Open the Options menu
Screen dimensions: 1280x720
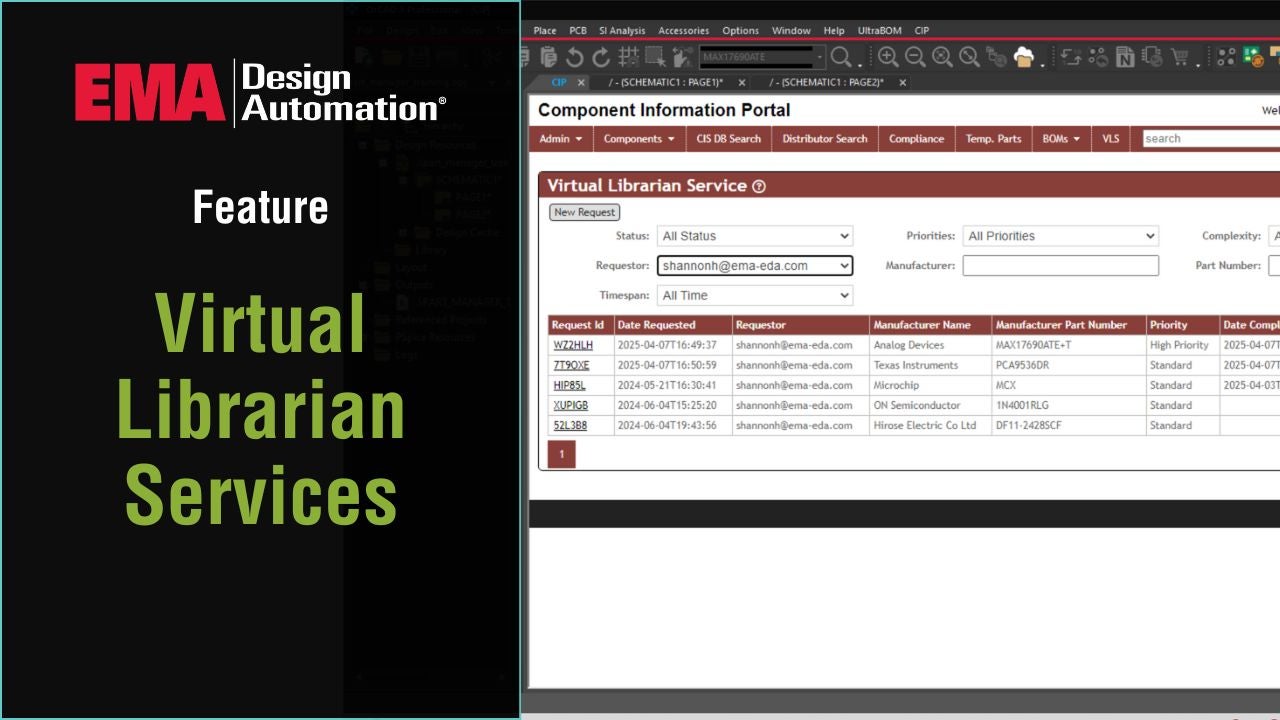[x=740, y=31]
